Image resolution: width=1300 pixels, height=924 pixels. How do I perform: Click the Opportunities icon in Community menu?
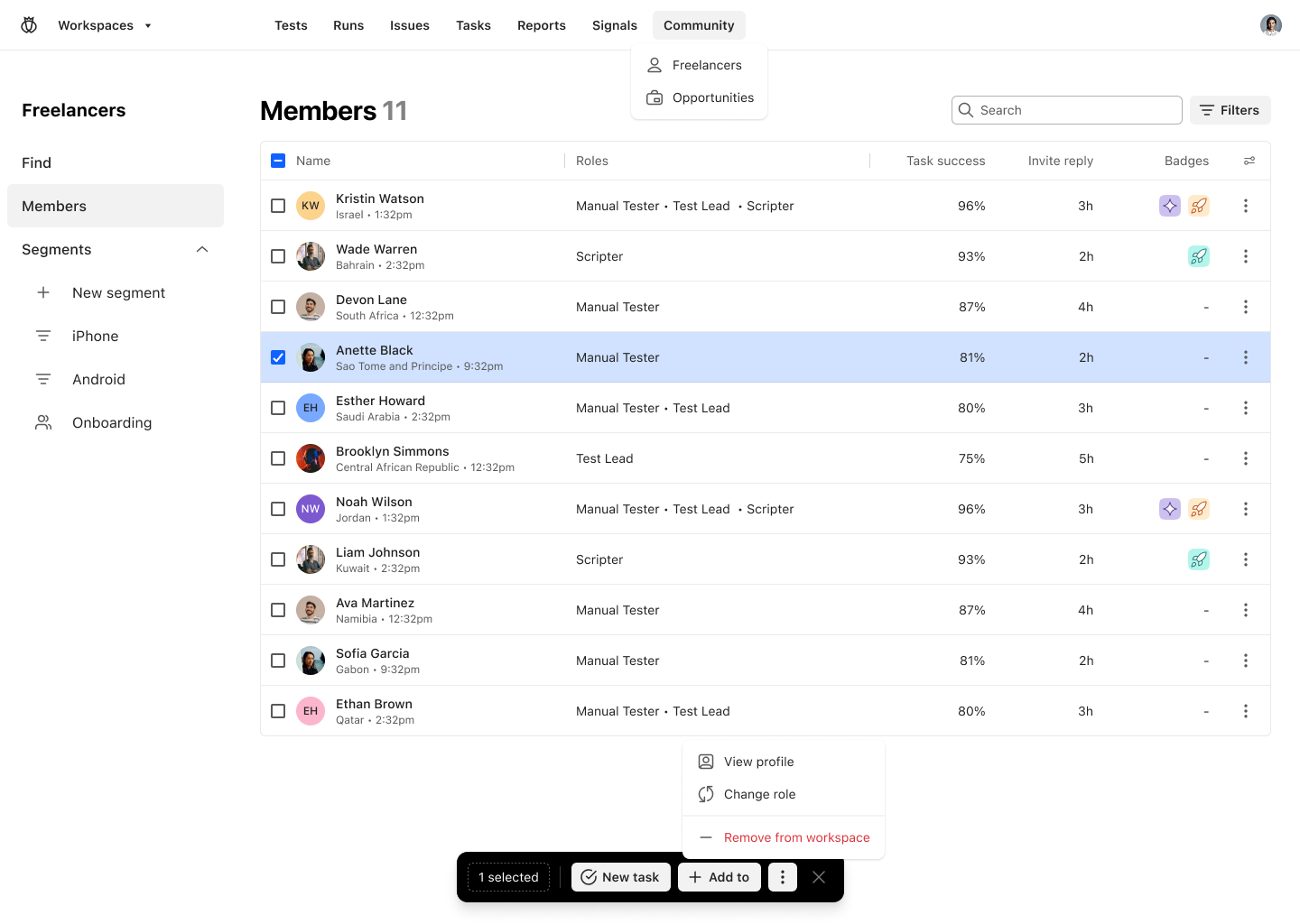(x=654, y=97)
